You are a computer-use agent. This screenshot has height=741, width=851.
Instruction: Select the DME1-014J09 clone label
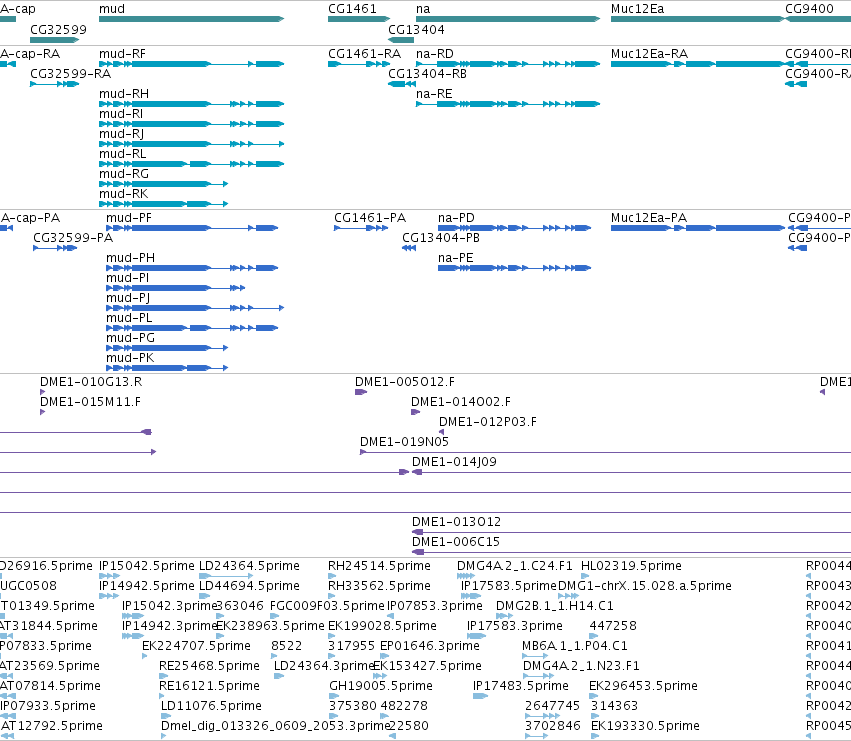pos(454,462)
